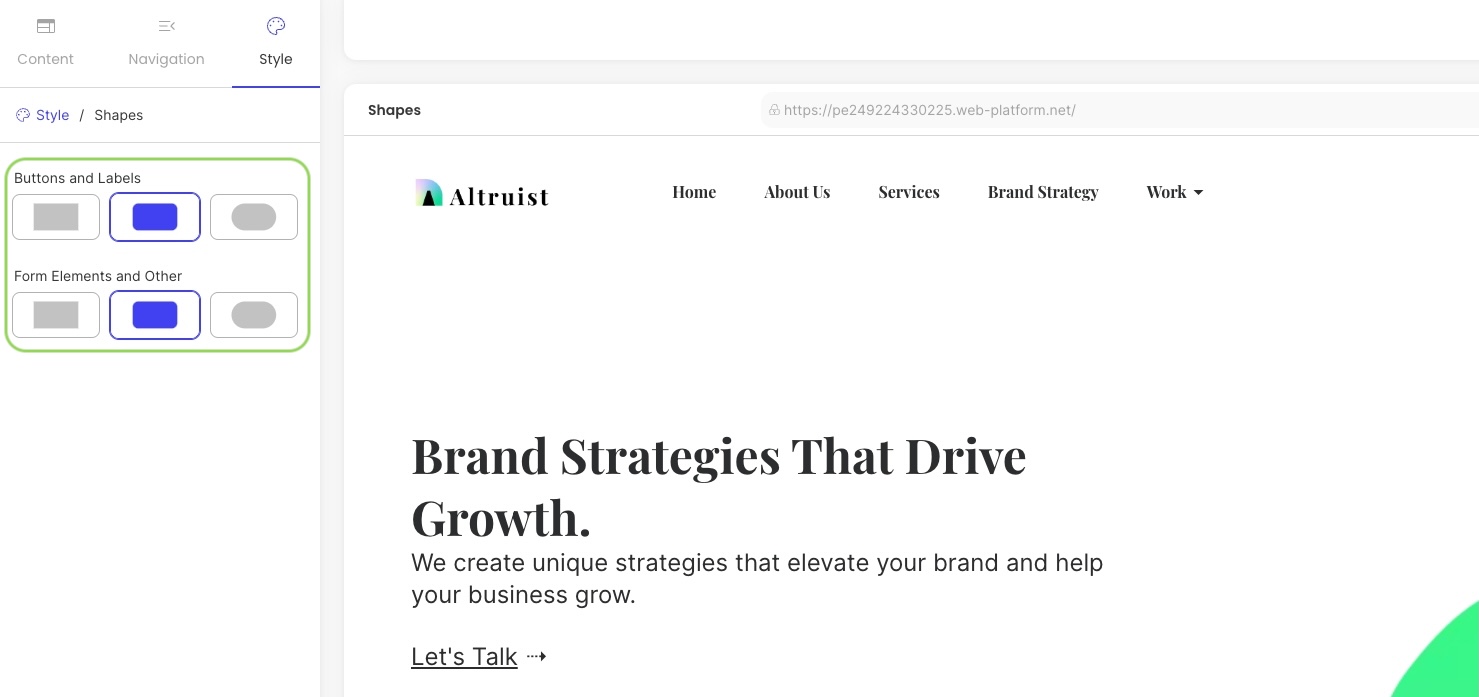1479x697 pixels.
Task: Open the Home menu item
Action: [694, 192]
